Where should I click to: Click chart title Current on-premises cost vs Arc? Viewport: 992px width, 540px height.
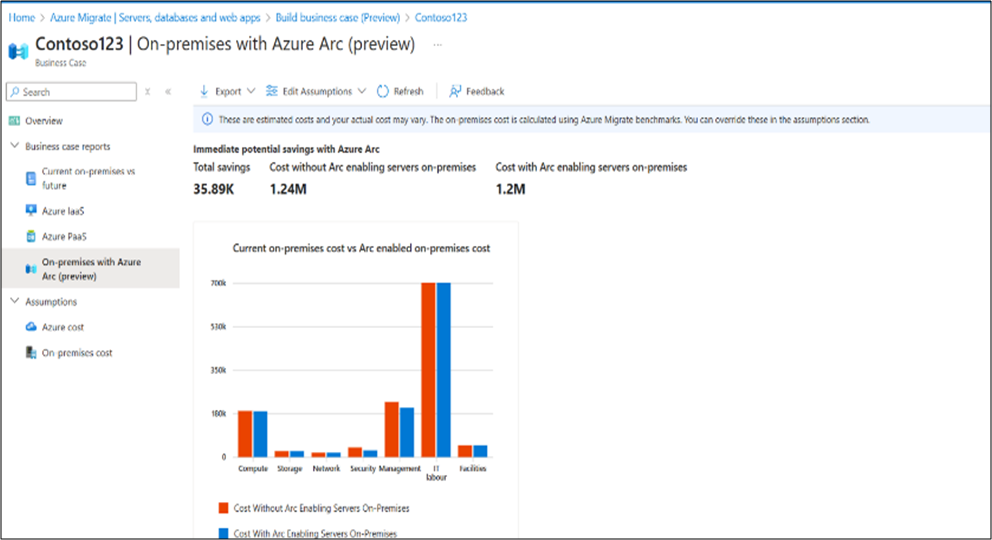[x=361, y=249]
